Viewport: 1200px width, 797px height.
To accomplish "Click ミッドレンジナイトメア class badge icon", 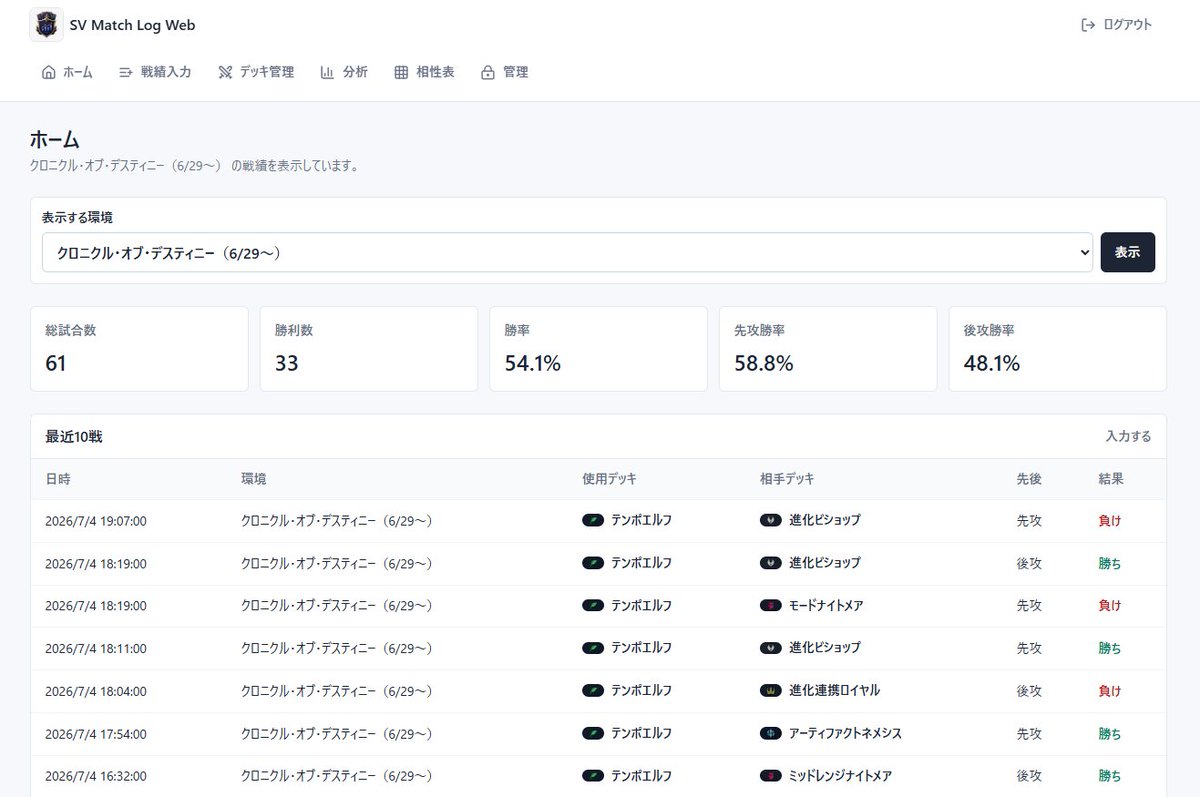I will point(770,775).
